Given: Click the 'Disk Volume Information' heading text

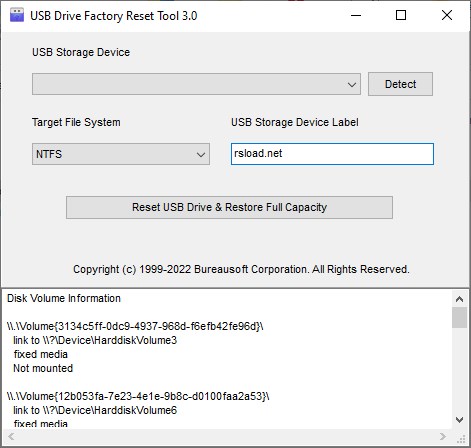Looking at the screenshot, I should click(x=64, y=298).
